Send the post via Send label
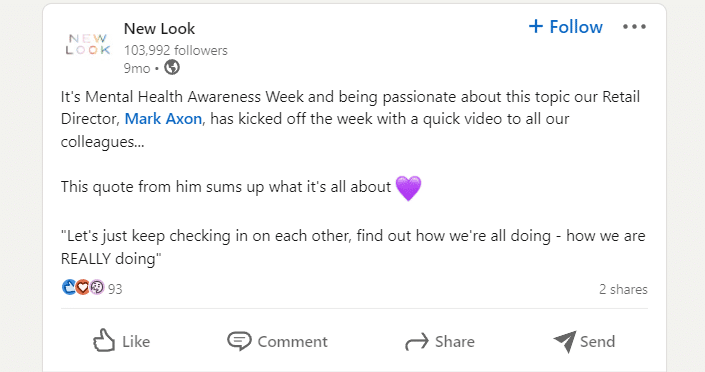Screen dimensions: 705x372 click(597, 342)
